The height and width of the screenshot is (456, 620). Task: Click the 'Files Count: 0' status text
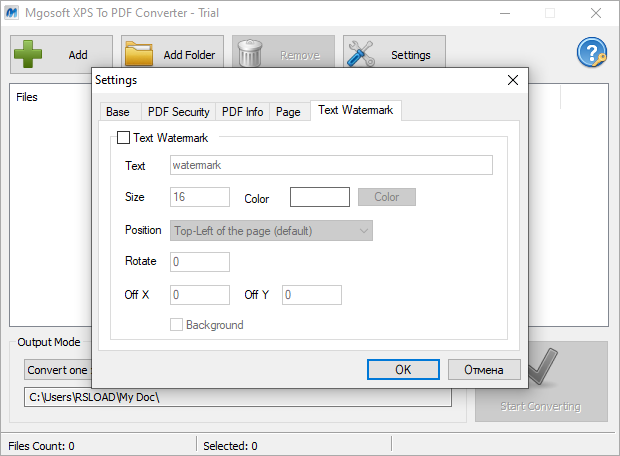pos(41,446)
